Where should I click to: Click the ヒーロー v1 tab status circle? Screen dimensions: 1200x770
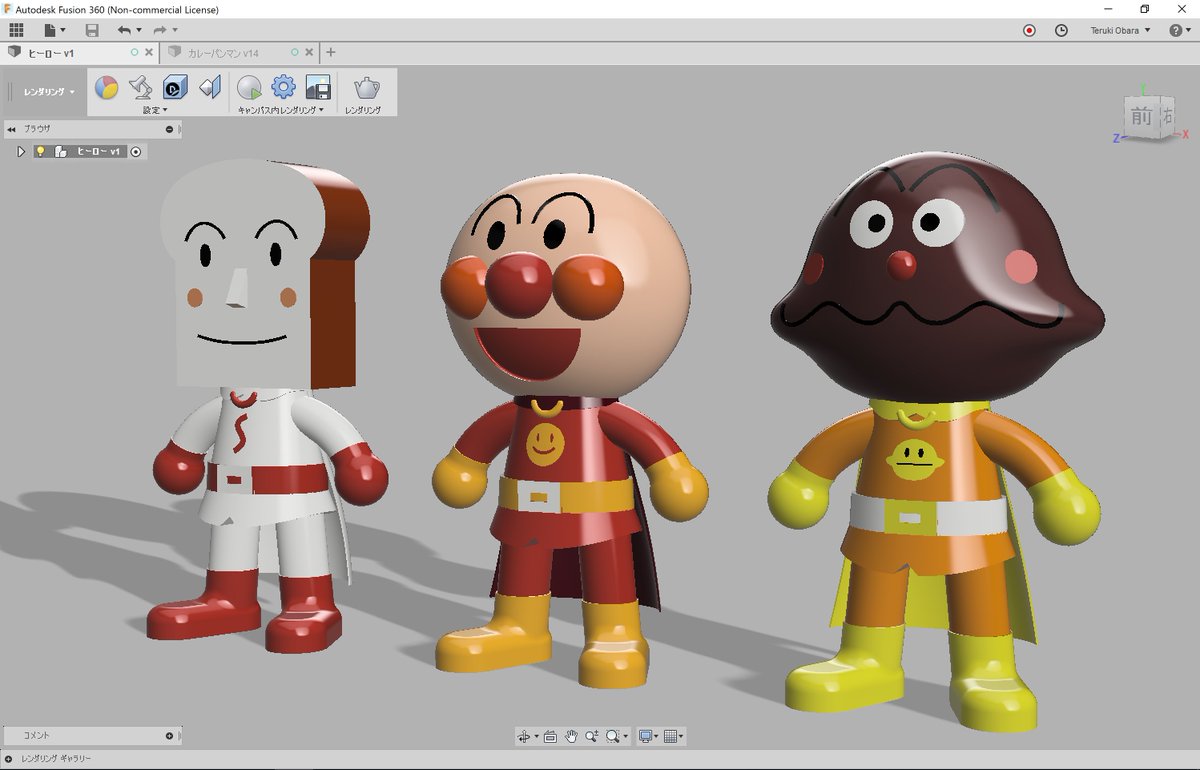click(135, 52)
